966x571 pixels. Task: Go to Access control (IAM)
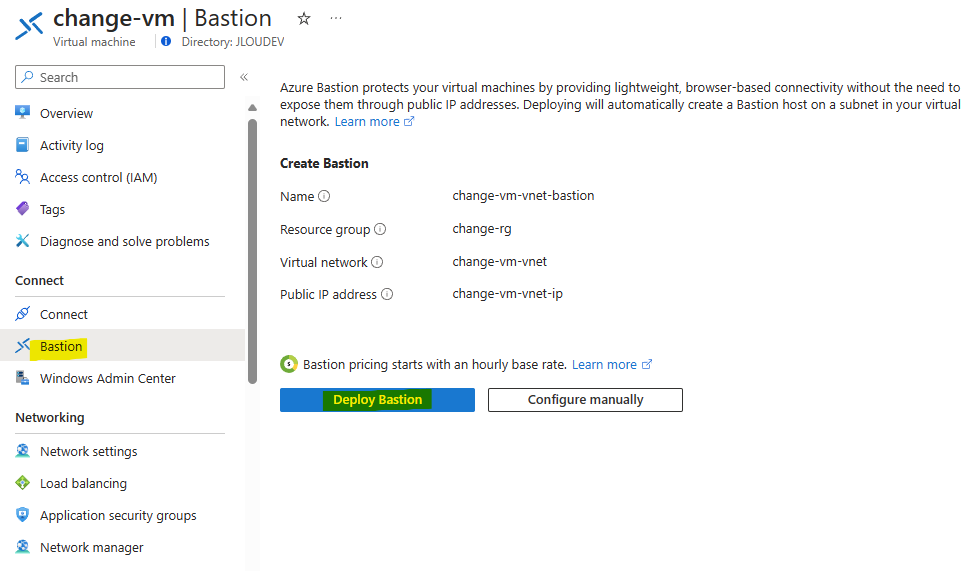[99, 177]
